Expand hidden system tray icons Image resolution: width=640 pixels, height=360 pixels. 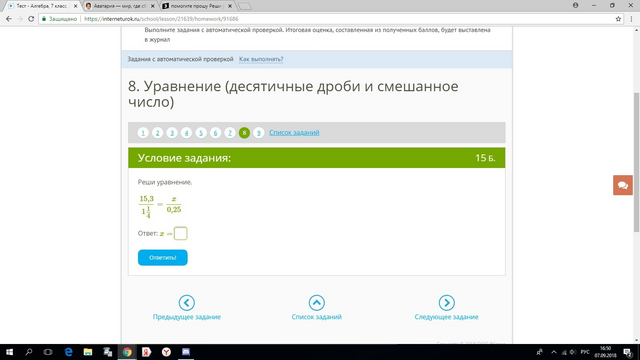pyautogui.click(x=554, y=352)
